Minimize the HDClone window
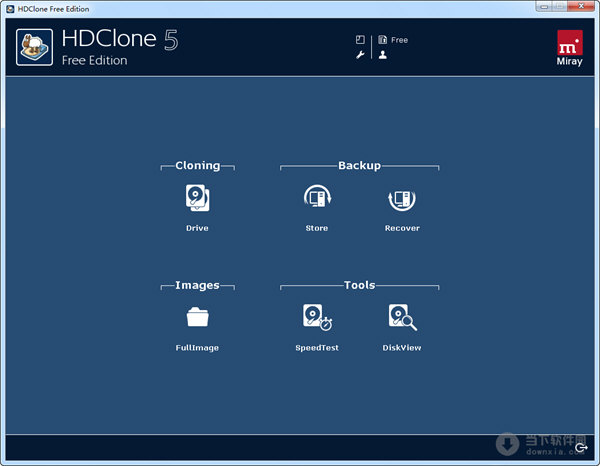Screen dimensions: 600x466 tap(544, 6)
